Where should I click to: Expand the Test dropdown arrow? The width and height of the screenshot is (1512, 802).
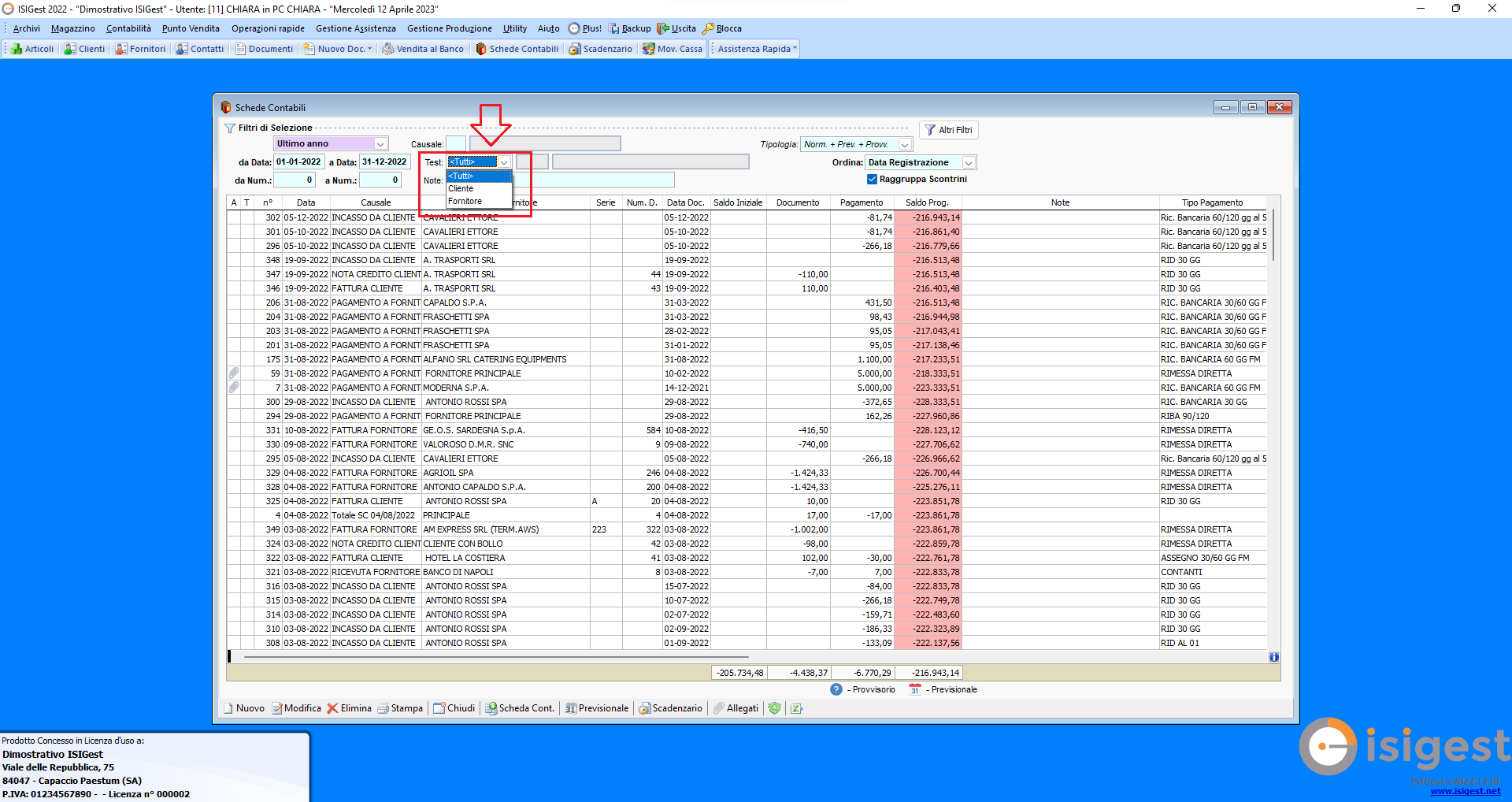[504, 162]
